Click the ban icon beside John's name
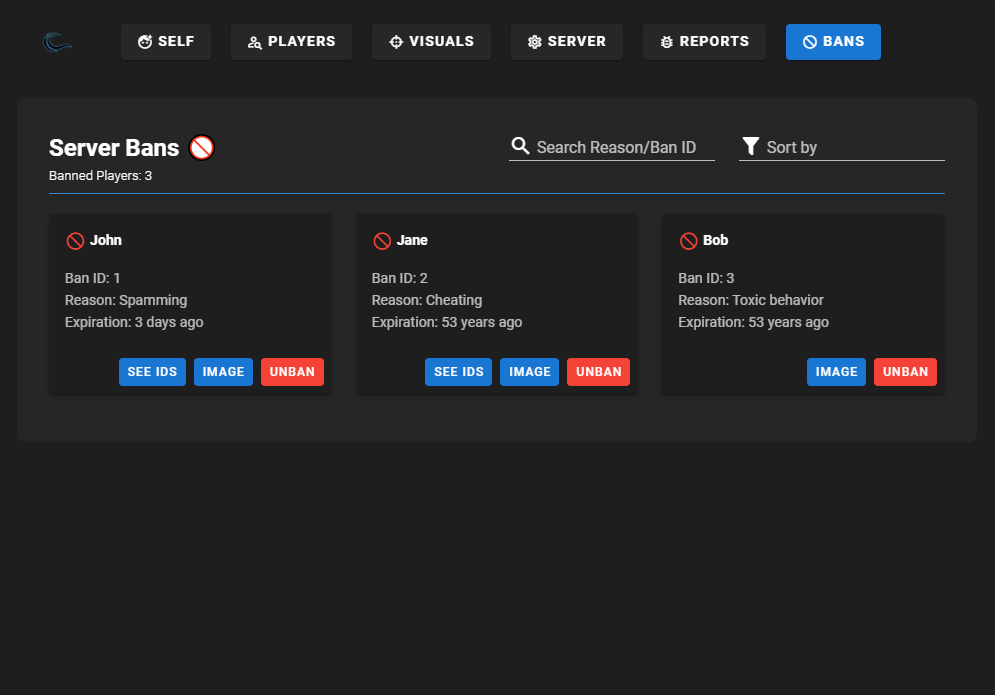 [x=74, y=240]
